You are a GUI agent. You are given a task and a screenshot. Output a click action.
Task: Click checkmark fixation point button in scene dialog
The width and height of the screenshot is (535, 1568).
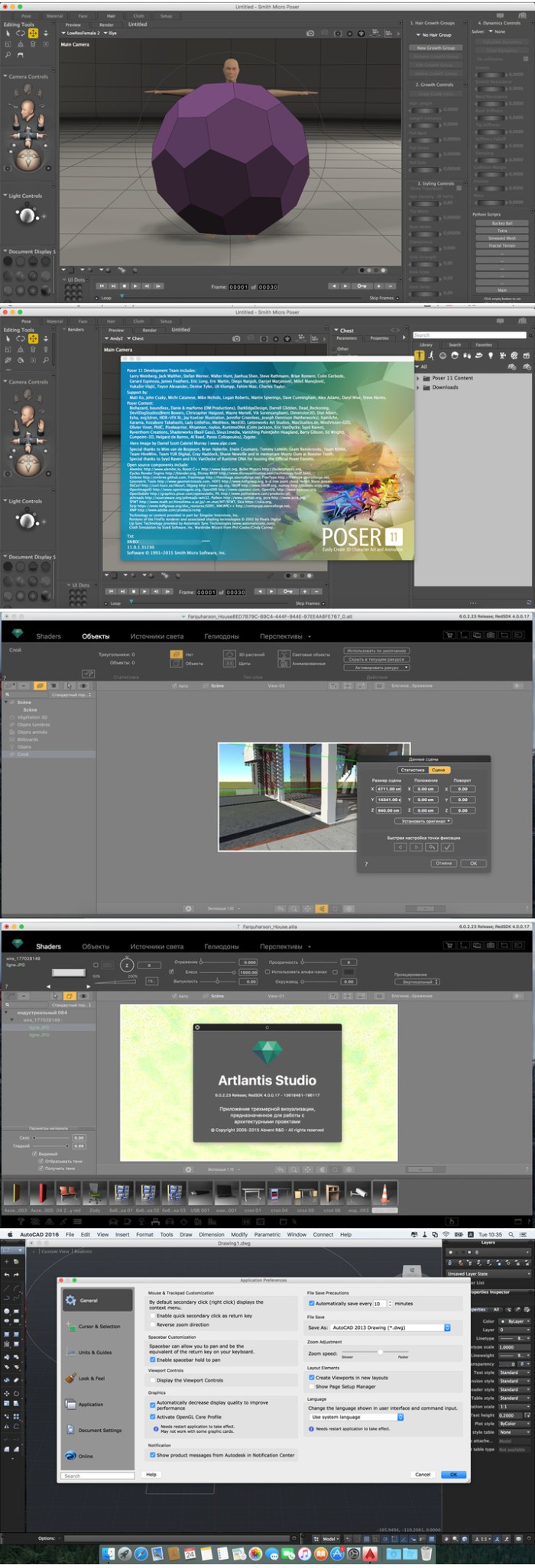(448, 847)
